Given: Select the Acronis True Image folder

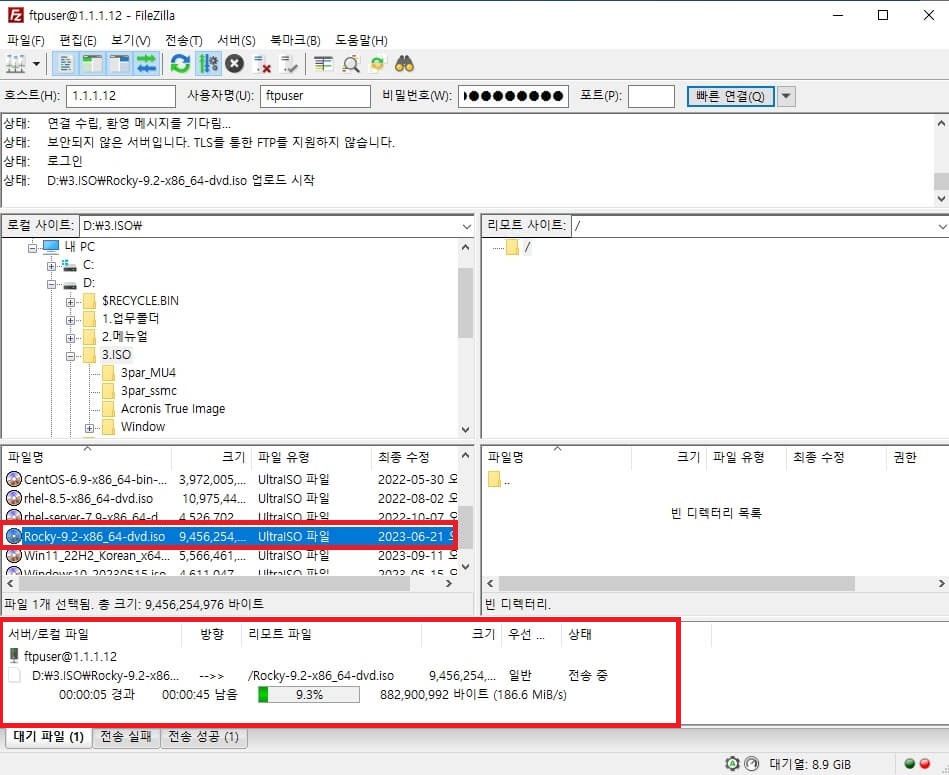Looking at the screenshot, I should 173,409.
